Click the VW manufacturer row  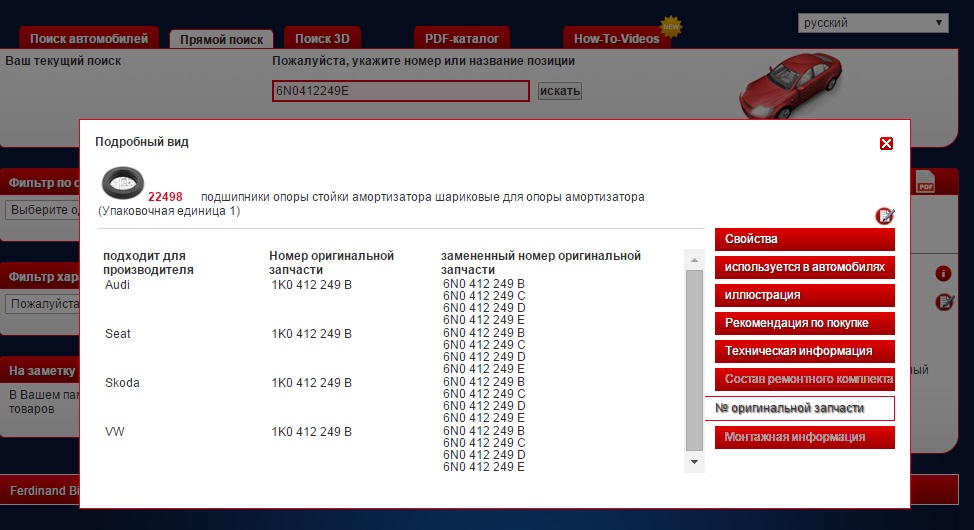tap(114, 431)
